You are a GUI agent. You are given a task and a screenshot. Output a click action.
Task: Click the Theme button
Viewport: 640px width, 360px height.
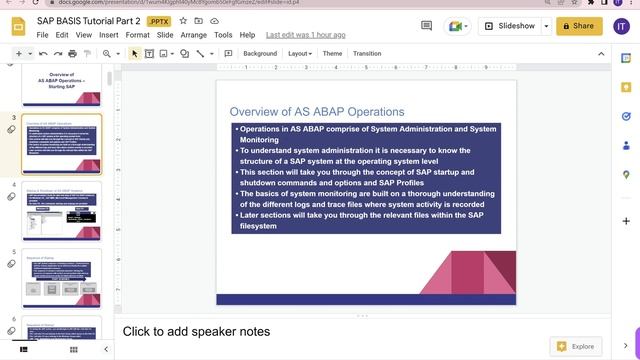coord(332,53)
